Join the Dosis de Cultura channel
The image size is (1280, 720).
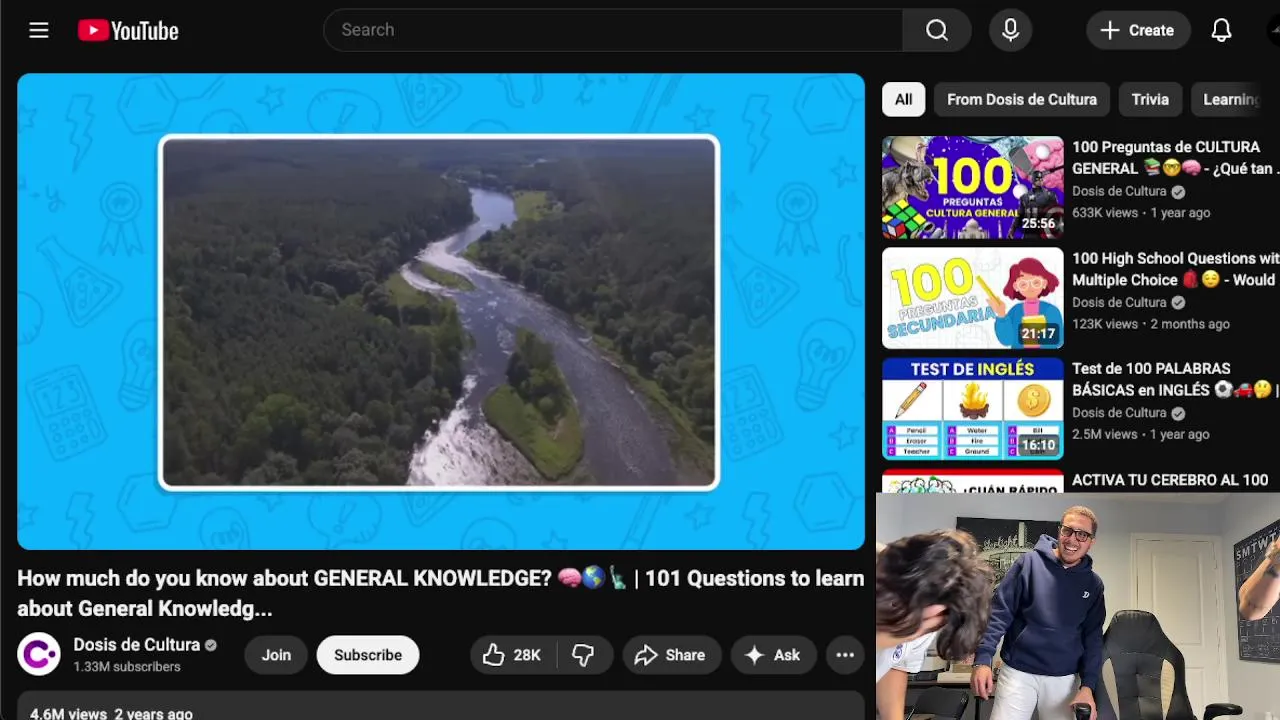click(276, 655)
